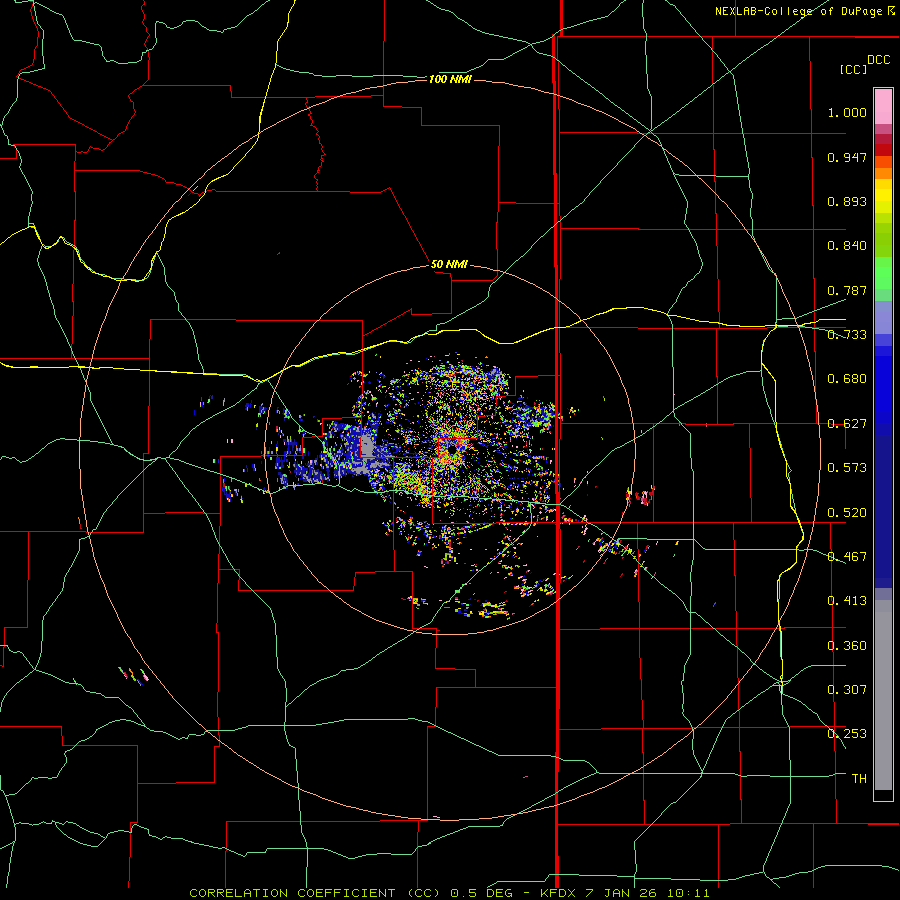Click the 1.000 color scale value
Screen dimensions: 900x900
[847, 112]
